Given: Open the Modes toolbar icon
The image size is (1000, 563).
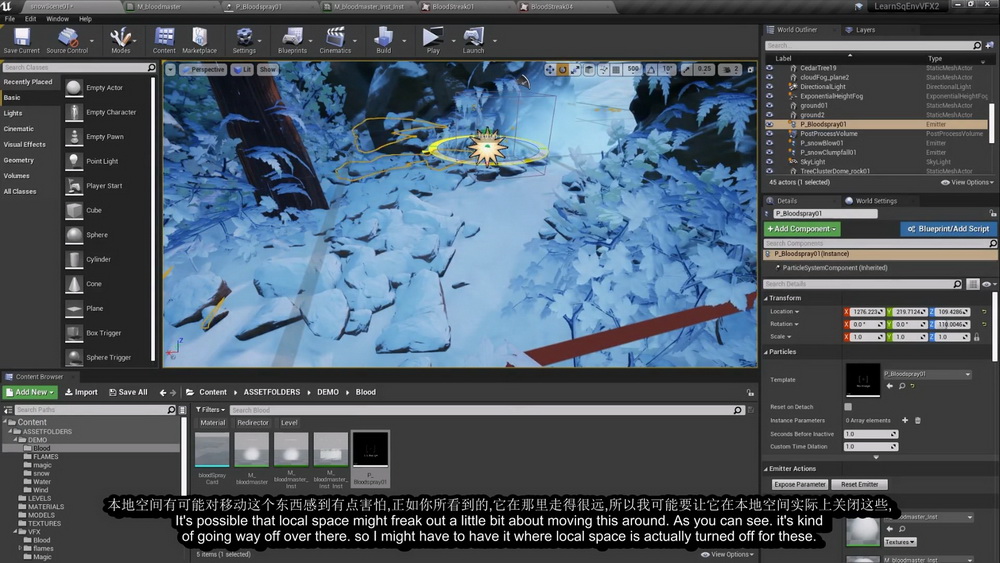Looking at the screenshot, I should tap(121, 41).
